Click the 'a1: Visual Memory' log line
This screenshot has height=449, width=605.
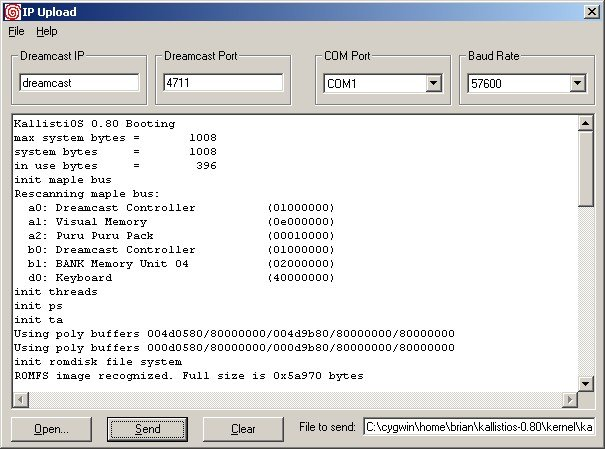[181, 221]
